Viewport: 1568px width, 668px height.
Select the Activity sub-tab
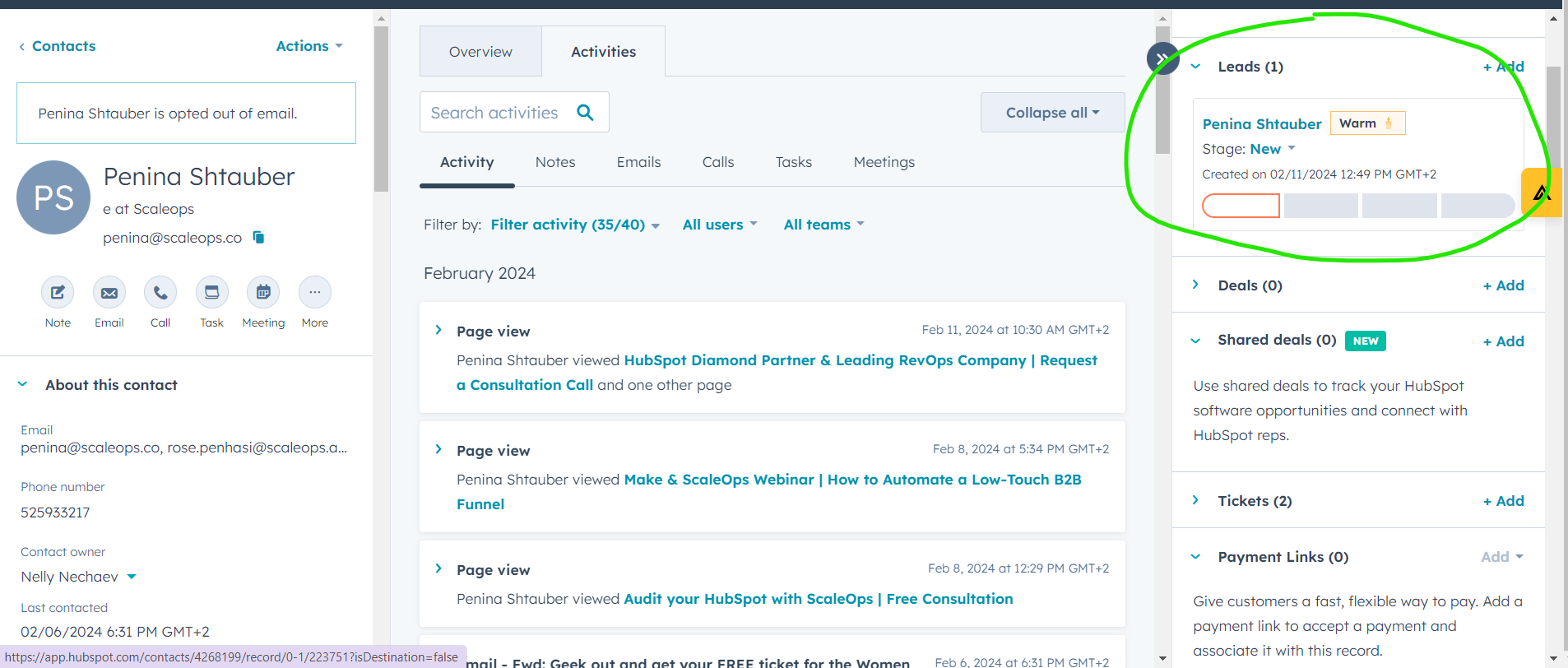click(x=467, y=162)
